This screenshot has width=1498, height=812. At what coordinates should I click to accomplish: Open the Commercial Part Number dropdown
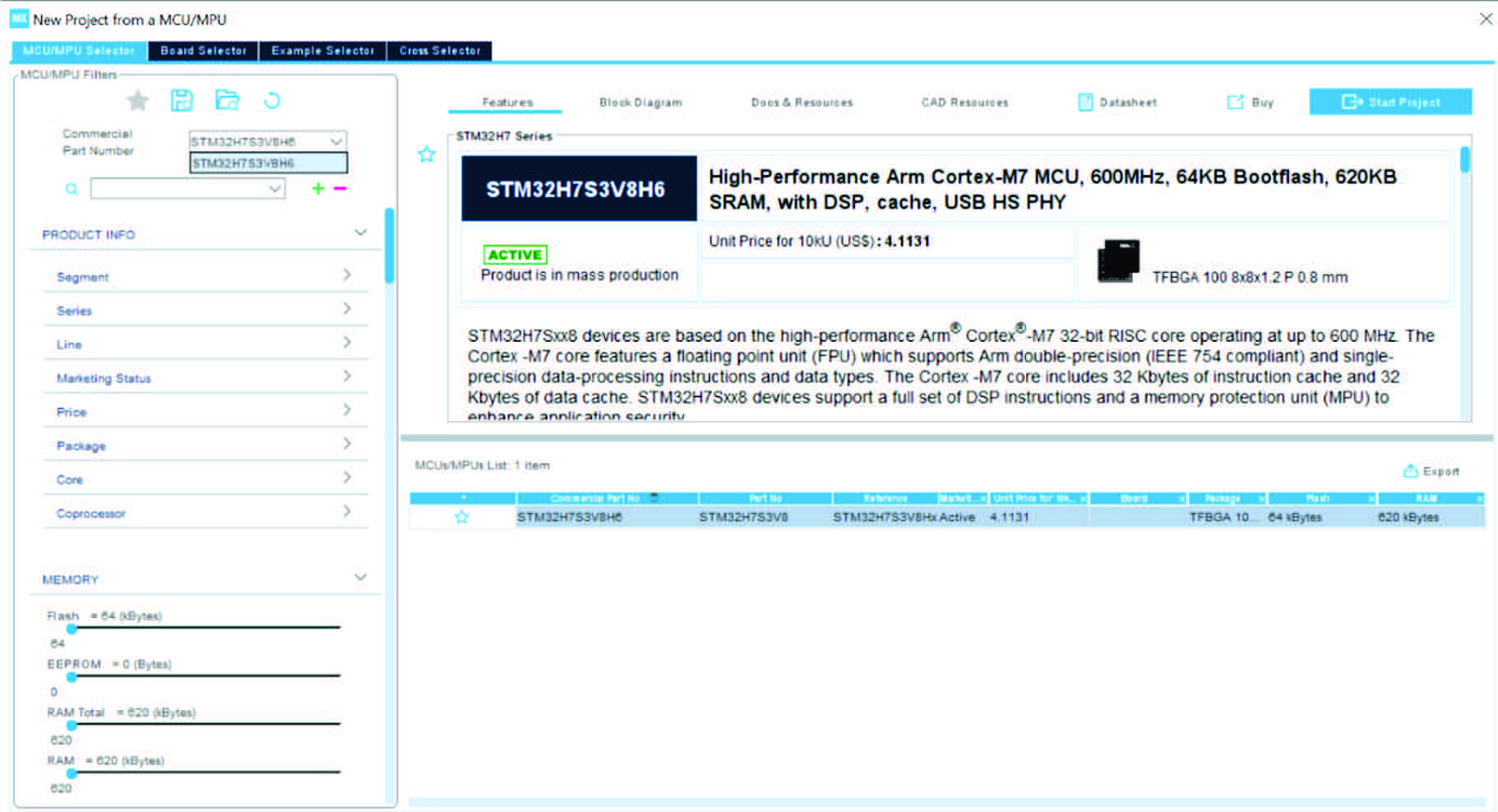click(x=336, y=141)
